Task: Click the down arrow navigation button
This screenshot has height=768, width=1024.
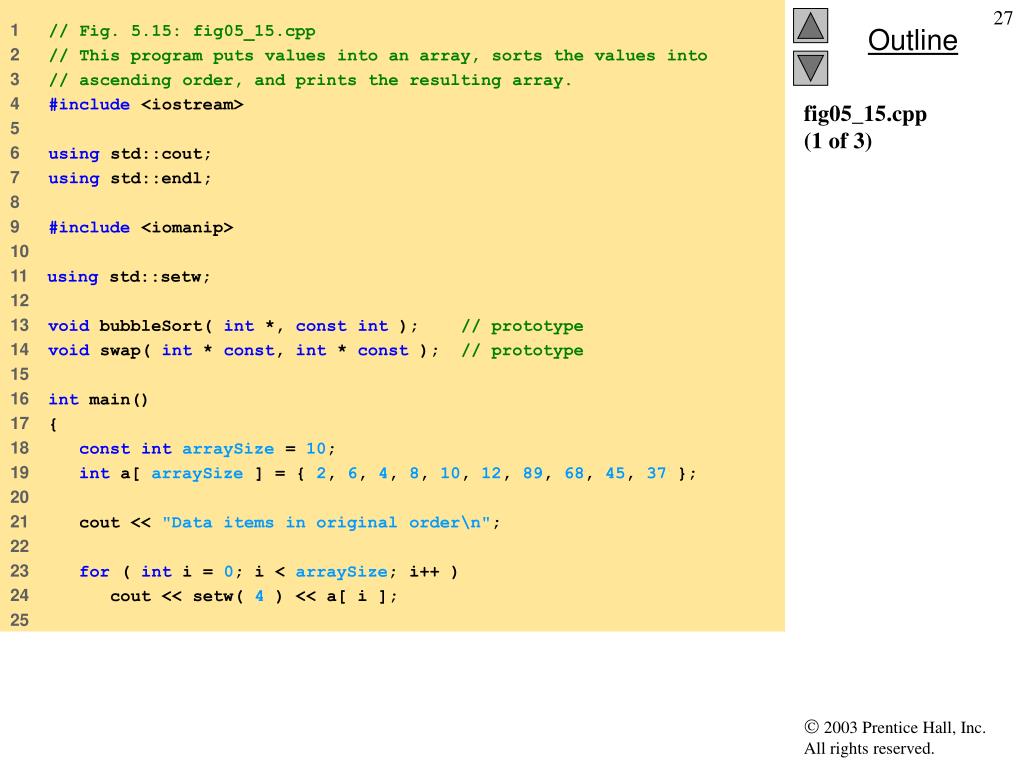Action: [x=810, y=69]
